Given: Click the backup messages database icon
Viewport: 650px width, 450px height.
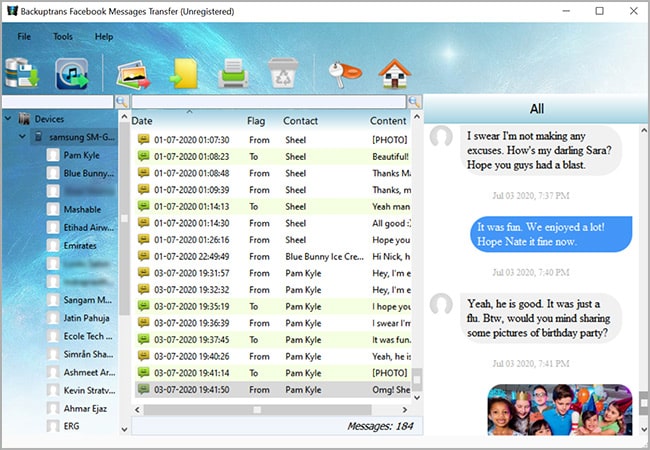Looking at the screenshot, I should (20, 74).
